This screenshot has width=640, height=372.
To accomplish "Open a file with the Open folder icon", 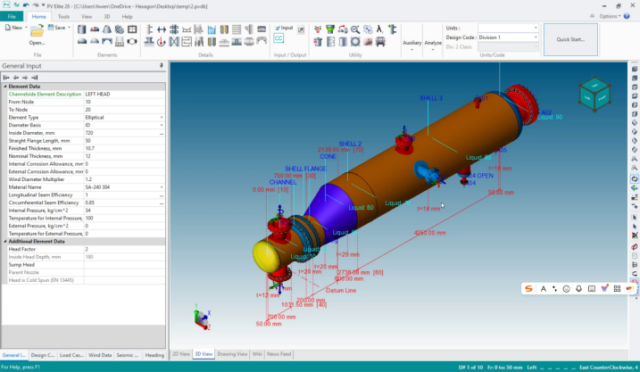I will (37, 31).
